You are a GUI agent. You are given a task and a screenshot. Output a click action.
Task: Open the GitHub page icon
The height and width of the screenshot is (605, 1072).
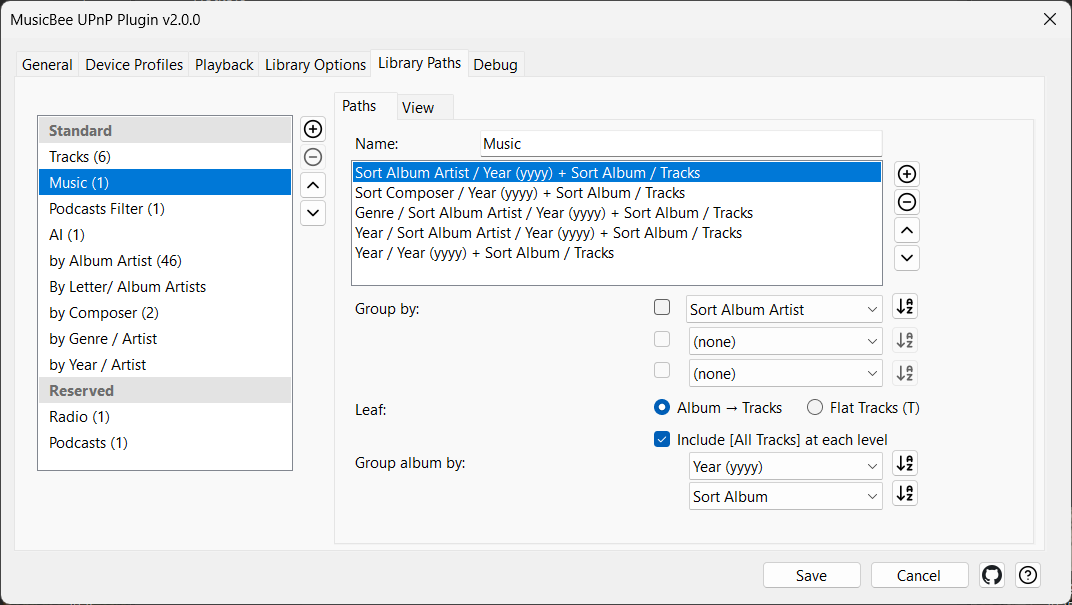992,576
